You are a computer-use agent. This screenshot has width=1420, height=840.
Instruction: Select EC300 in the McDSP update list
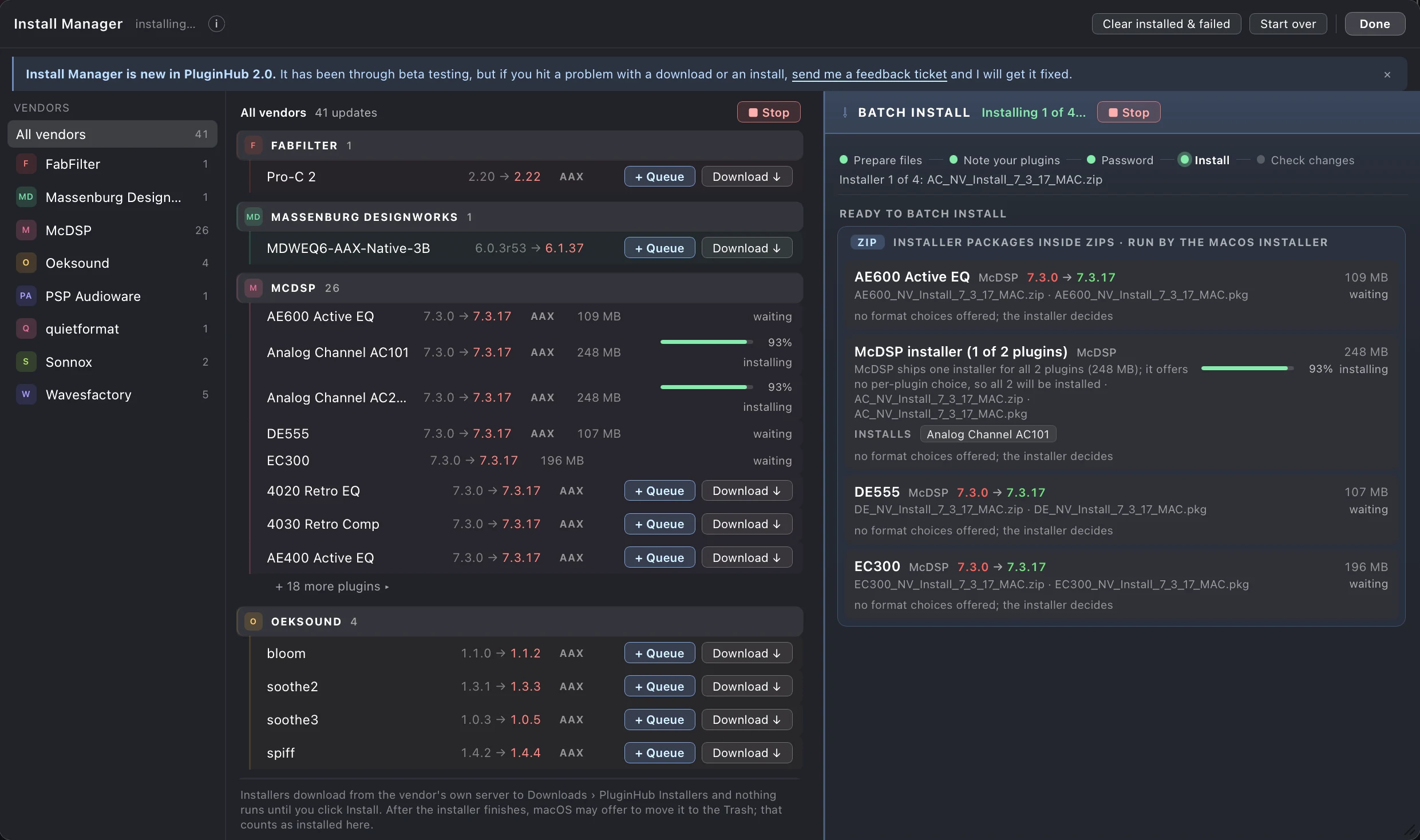coord(526,461)
